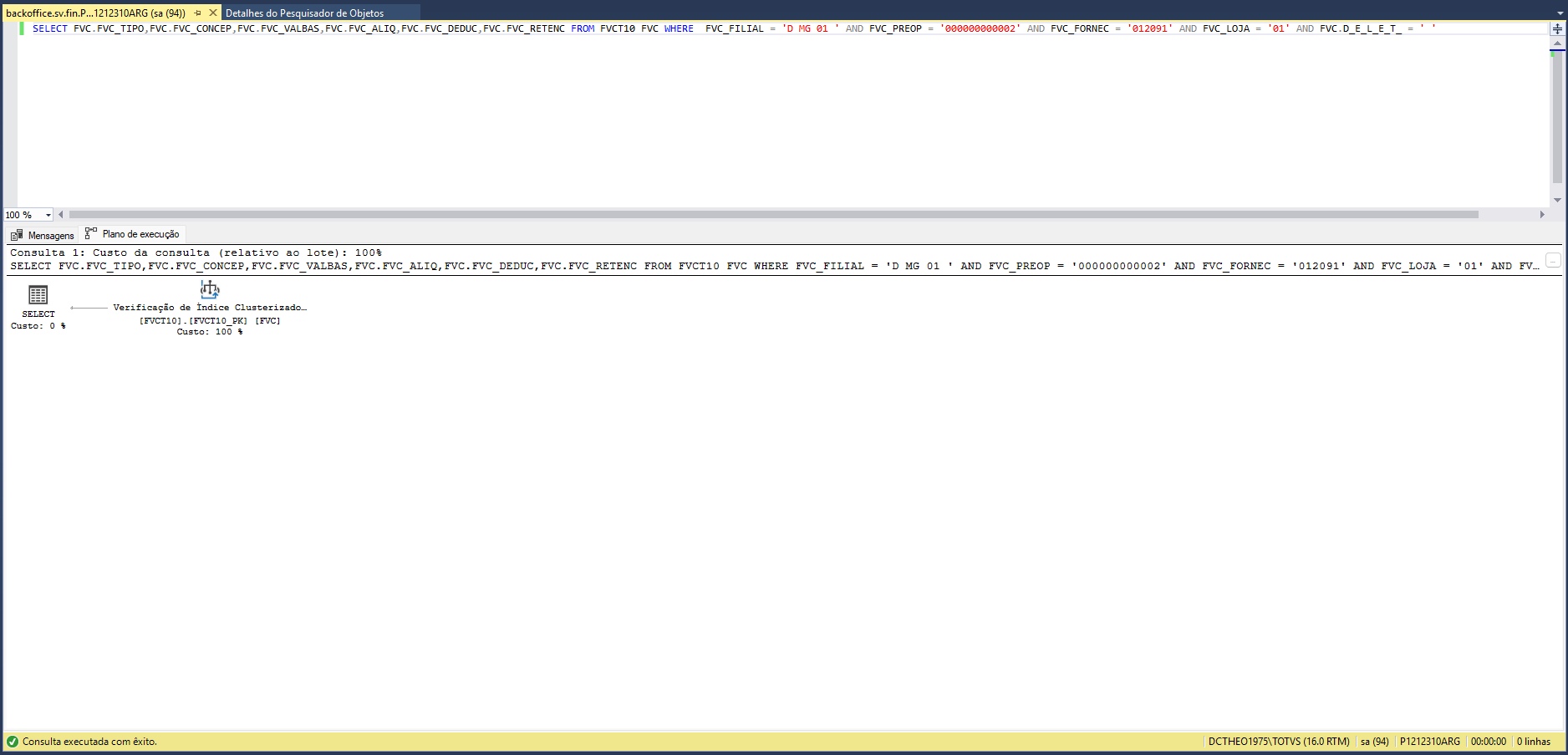This screenshot has height=755, width=1568.
Task: Pin the backoffice.sv.fin query tab
Action: 198,13
